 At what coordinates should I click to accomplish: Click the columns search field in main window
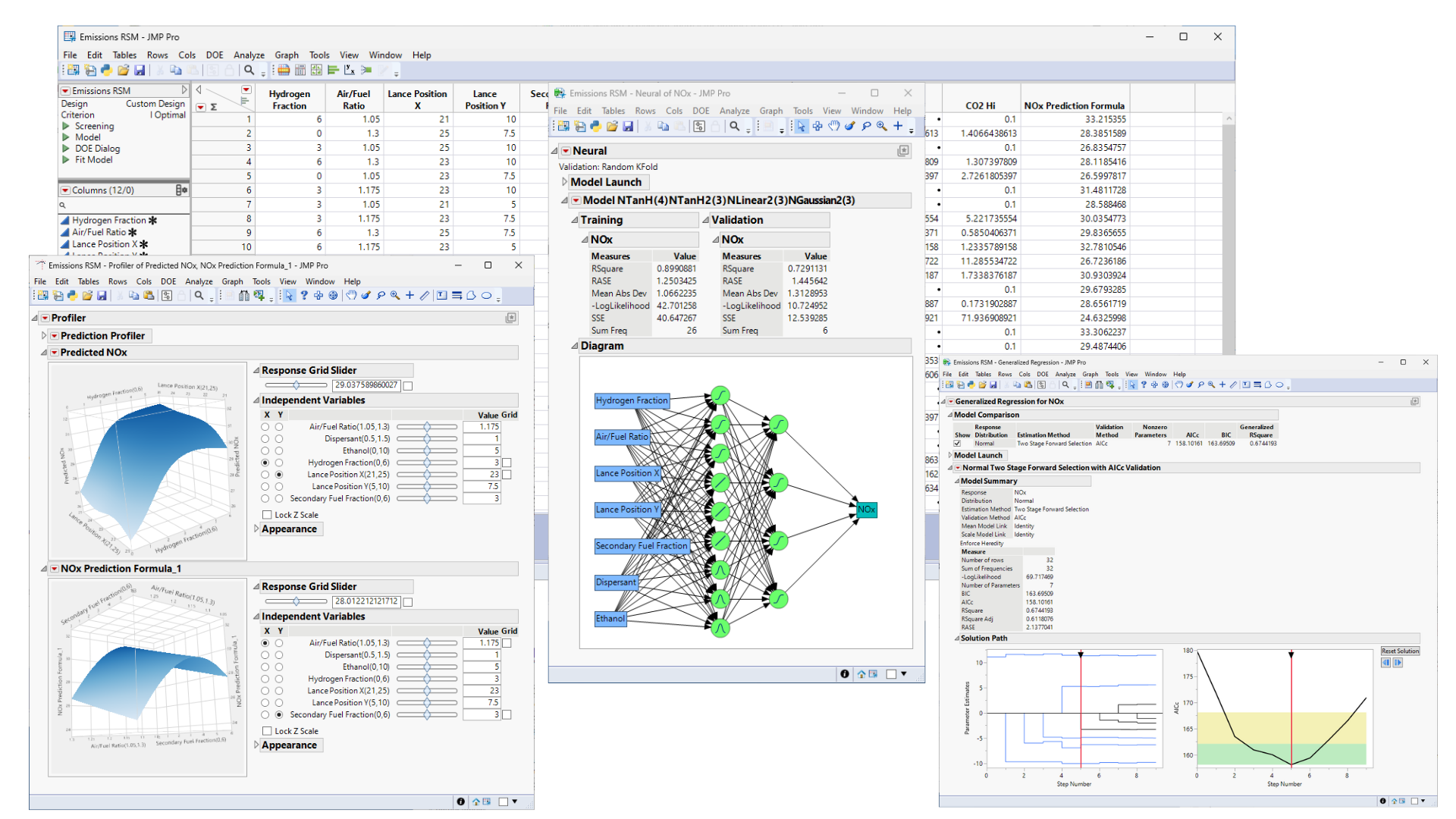pyautogui.click(x=124, y=206)
